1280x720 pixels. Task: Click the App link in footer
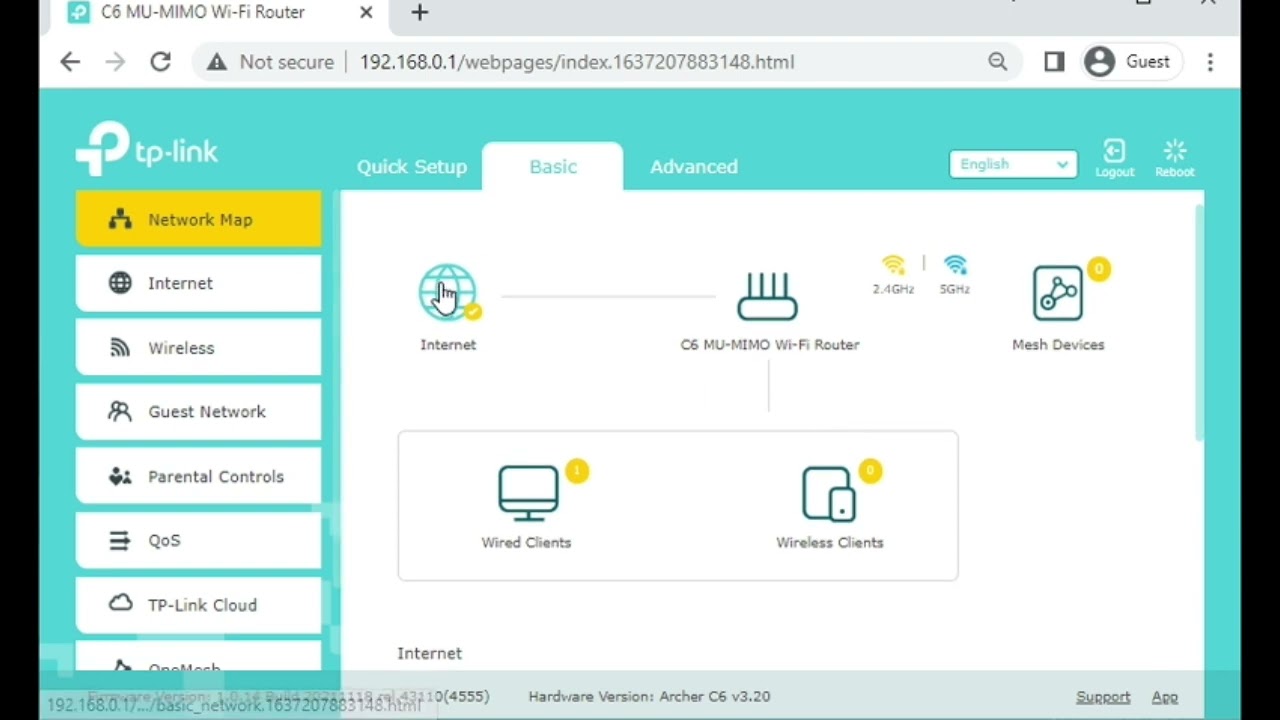[x=1164, y=697]
